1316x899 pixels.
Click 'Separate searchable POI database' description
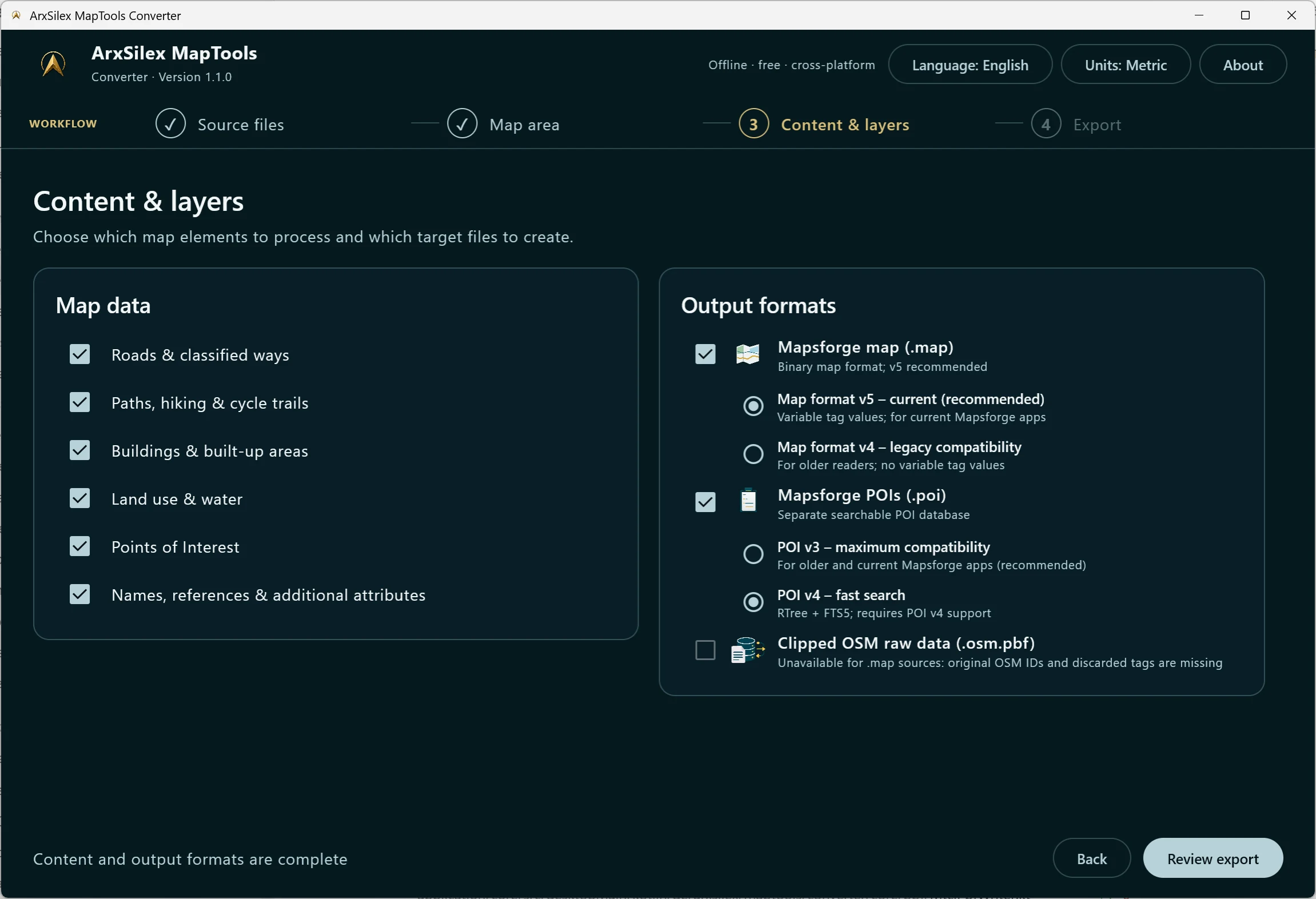pos(874,515)
